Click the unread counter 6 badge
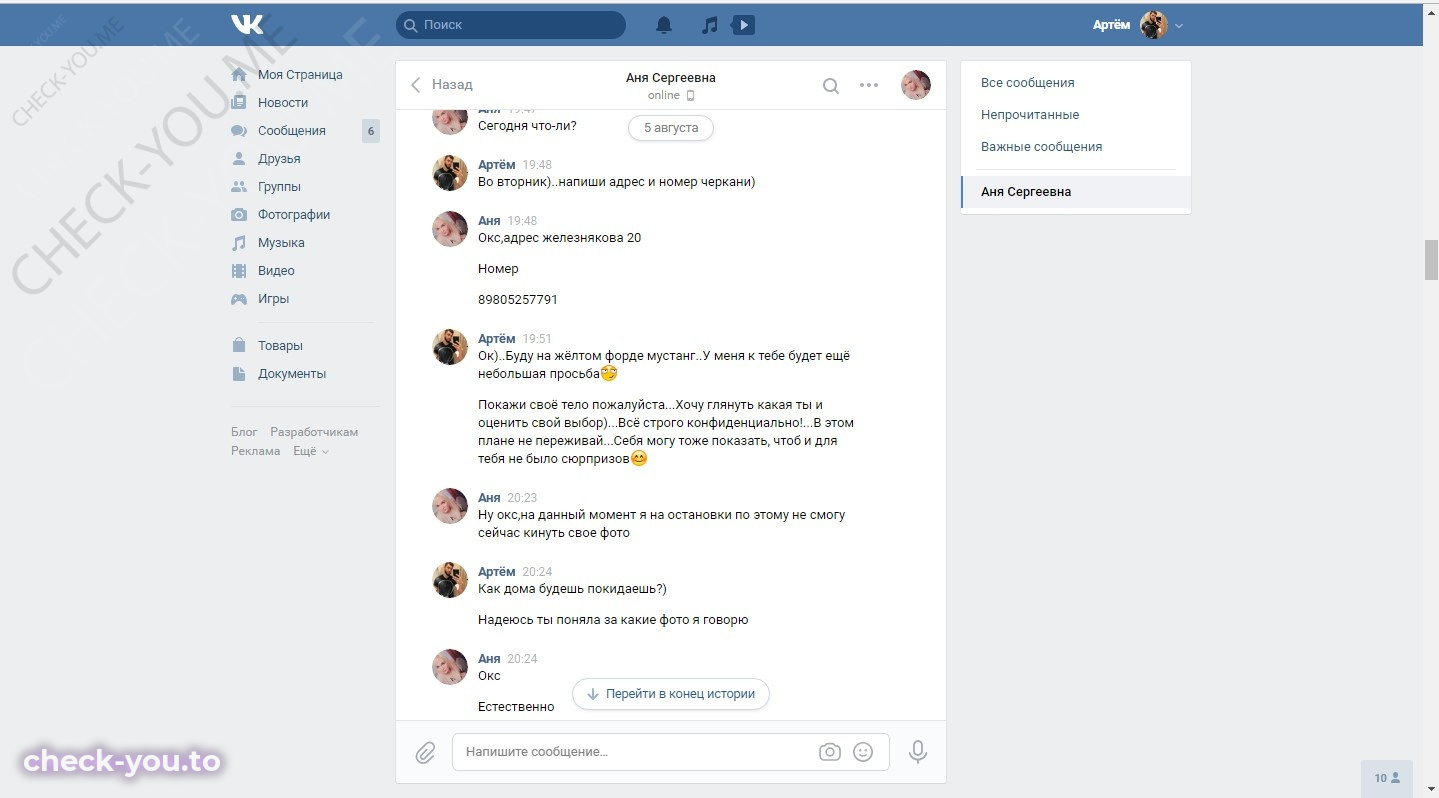This screenshot has height=798, width=1439. tap(371, 131)
